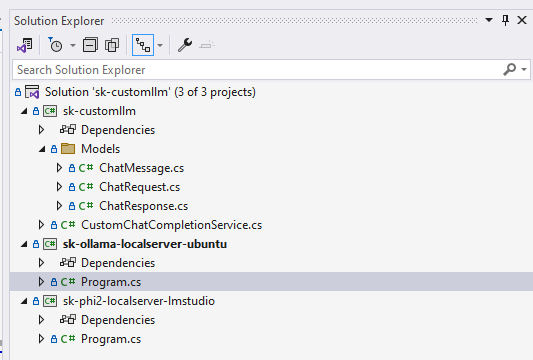This screenshot has height=360, width=533.
Task: Click project icon for sk-phi2-localserver-lmstudio
Action: tap(50, 301)
